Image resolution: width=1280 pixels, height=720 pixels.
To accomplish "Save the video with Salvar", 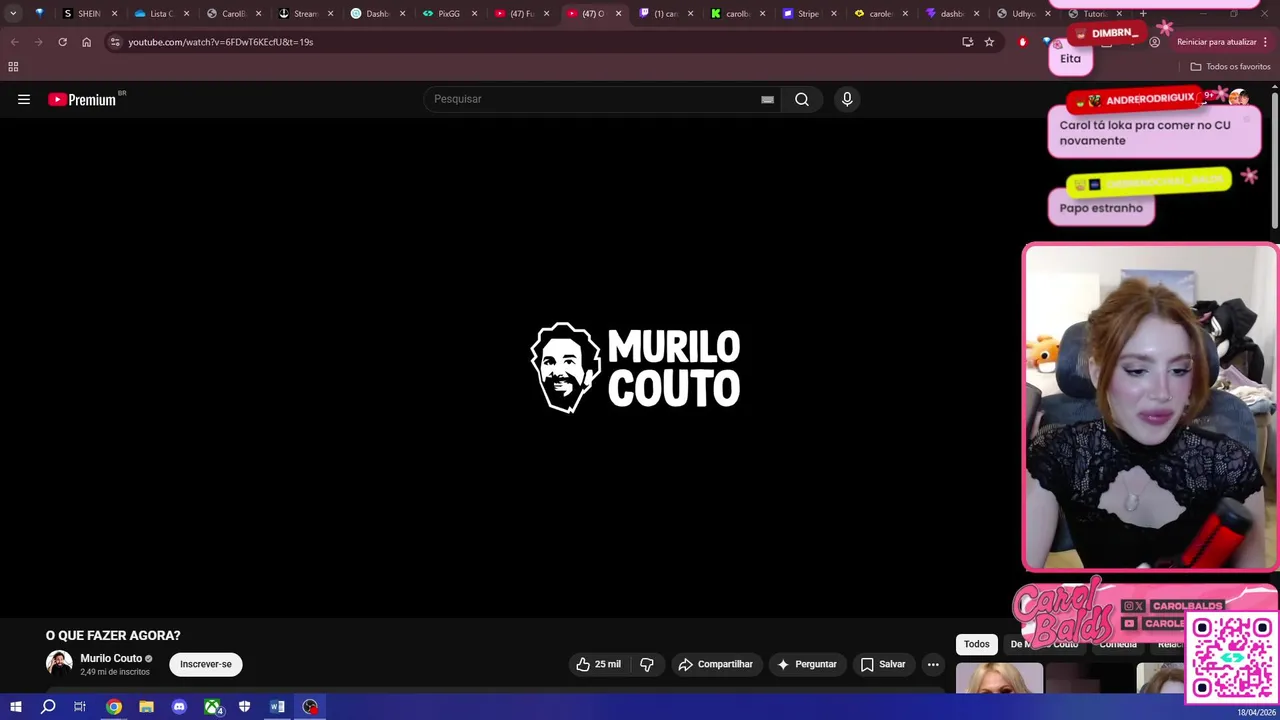I will [x=883, y=664].
